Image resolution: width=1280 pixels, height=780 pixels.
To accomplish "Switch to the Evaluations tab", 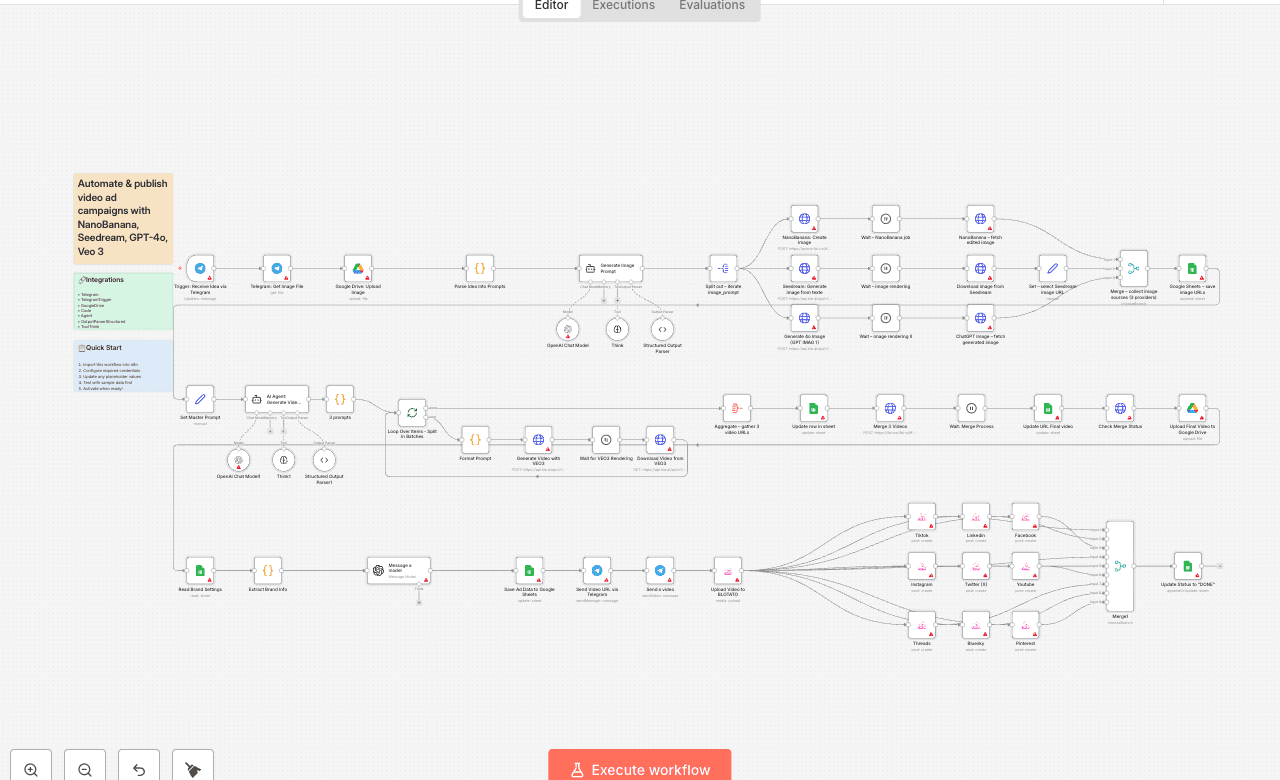I will pyautogui.click(x=711, y=6).
